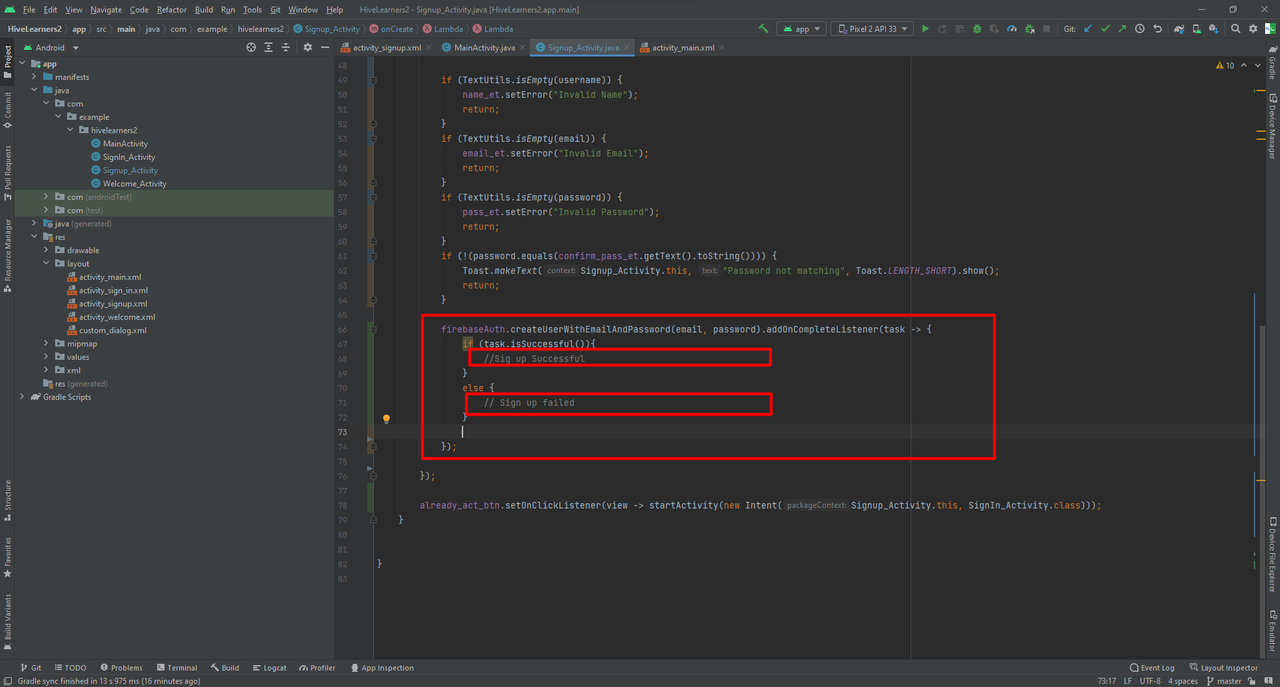Open the AVD device manager toolbar icon
The image size is (1280, 687).
(x=1197, y=29)
